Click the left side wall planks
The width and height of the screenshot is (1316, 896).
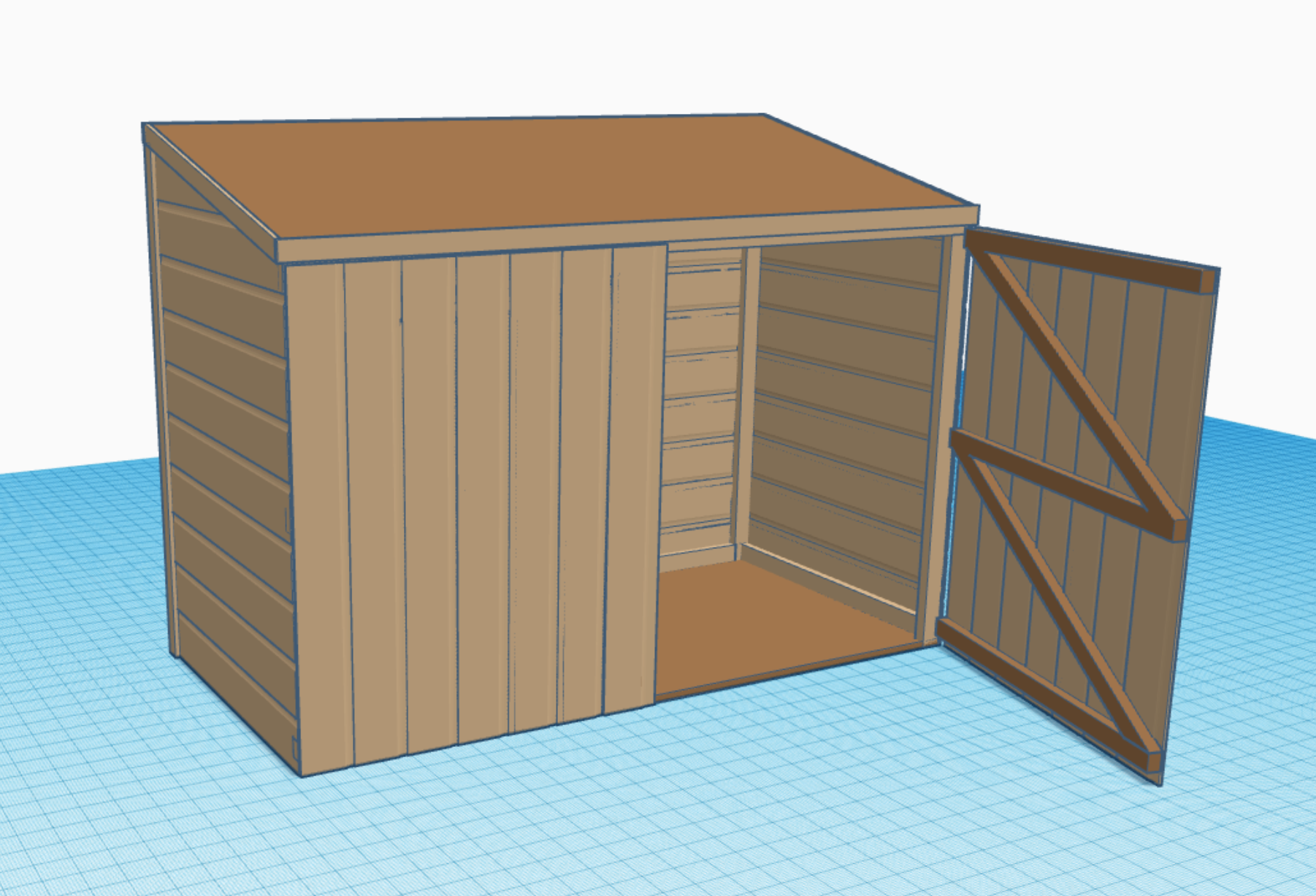click(219, 438)
